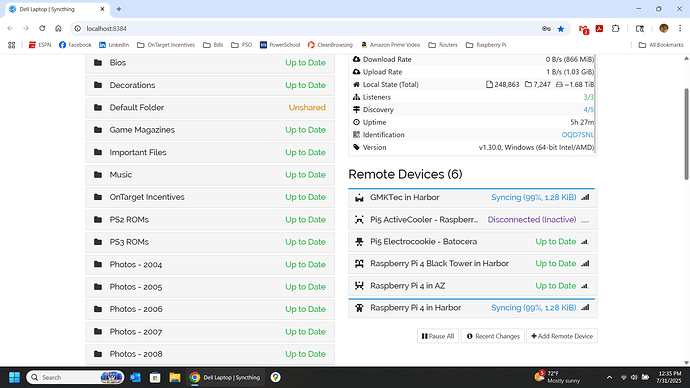The image size is (690, 388).
Task: Open File Explorer from the taskbar
Action: pos(175,377)
